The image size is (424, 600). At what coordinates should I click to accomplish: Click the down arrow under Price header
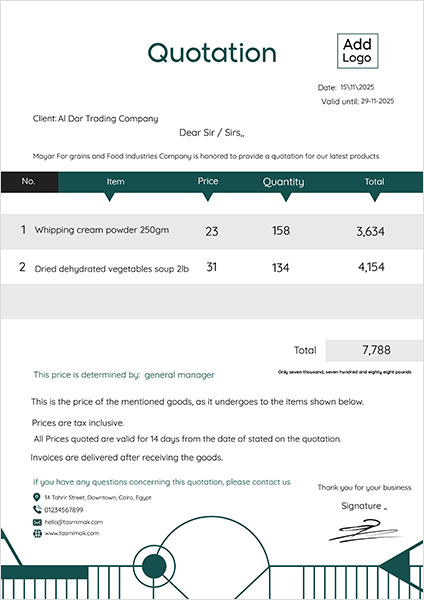coord(208,197)
